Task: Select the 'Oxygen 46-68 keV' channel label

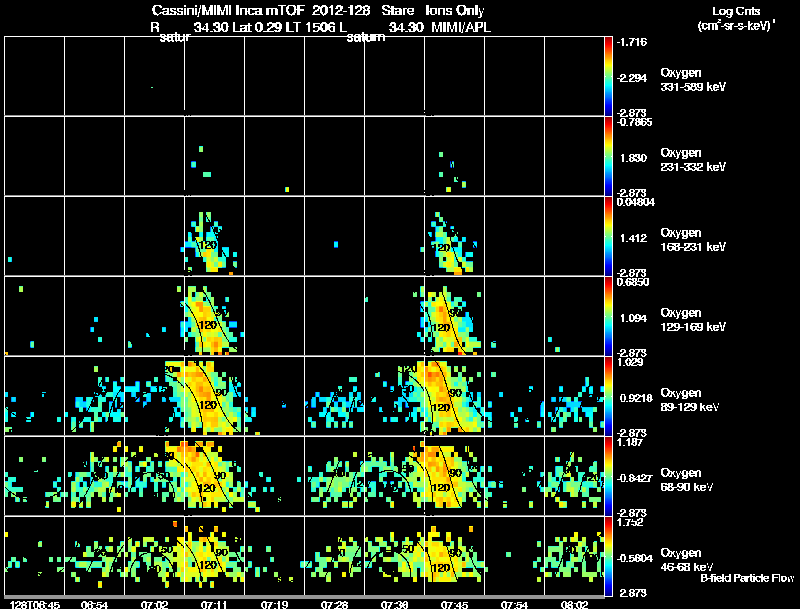Action: point(687,560)
